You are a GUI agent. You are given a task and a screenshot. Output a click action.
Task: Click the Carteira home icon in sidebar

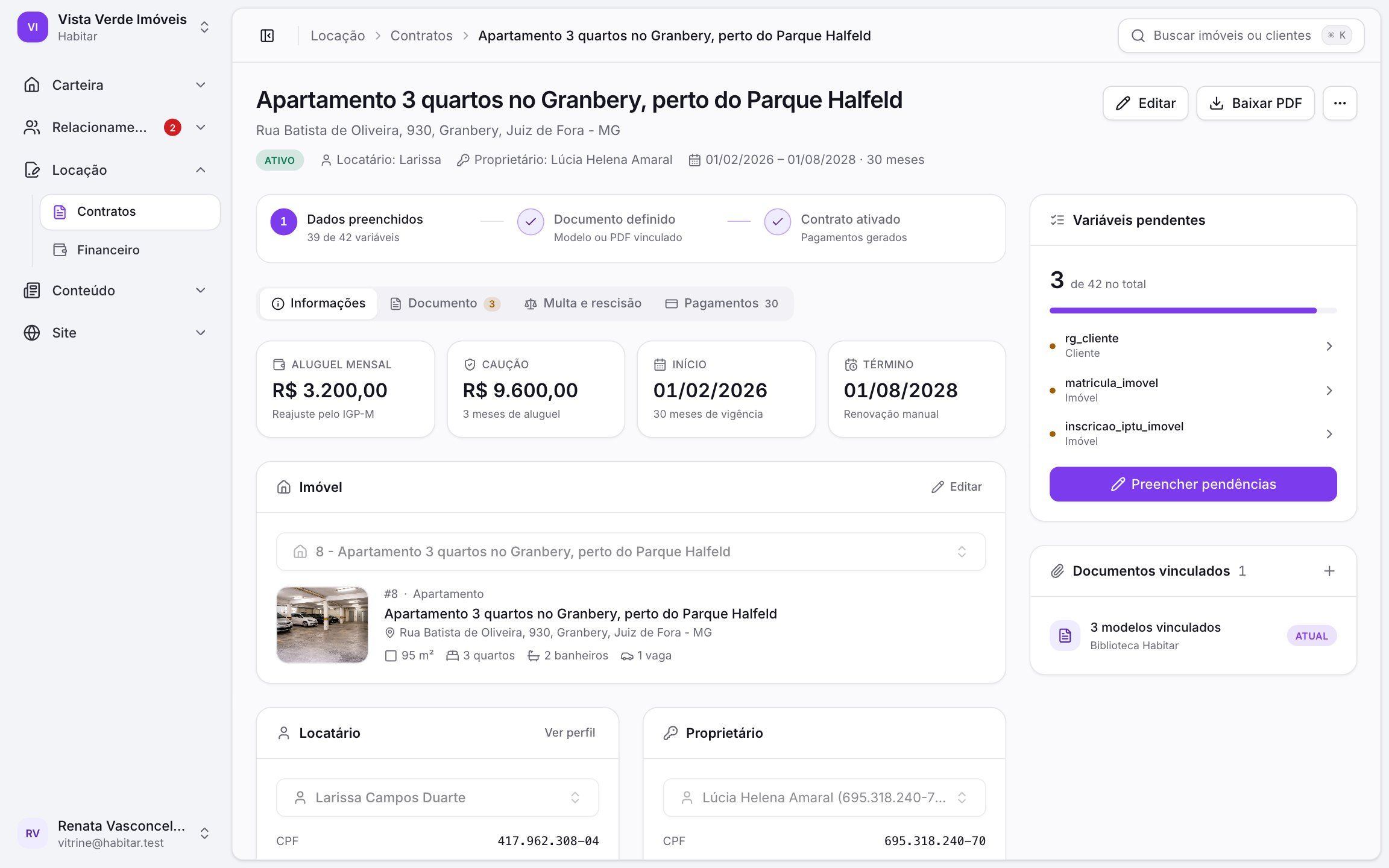coord(32,85)
